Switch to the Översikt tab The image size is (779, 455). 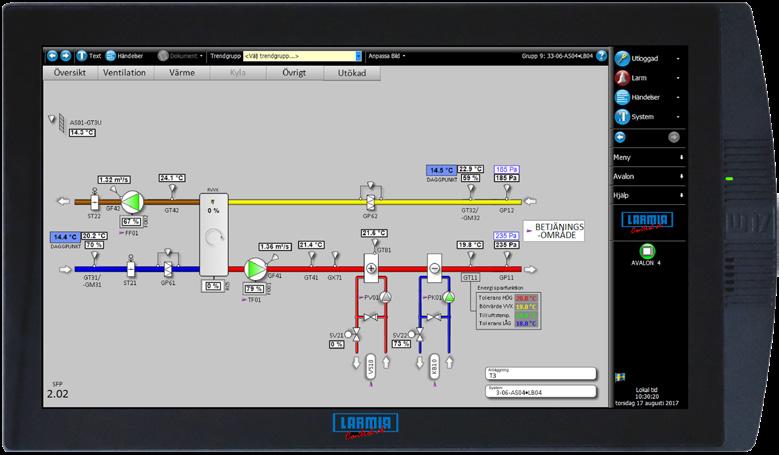(70, 73)
